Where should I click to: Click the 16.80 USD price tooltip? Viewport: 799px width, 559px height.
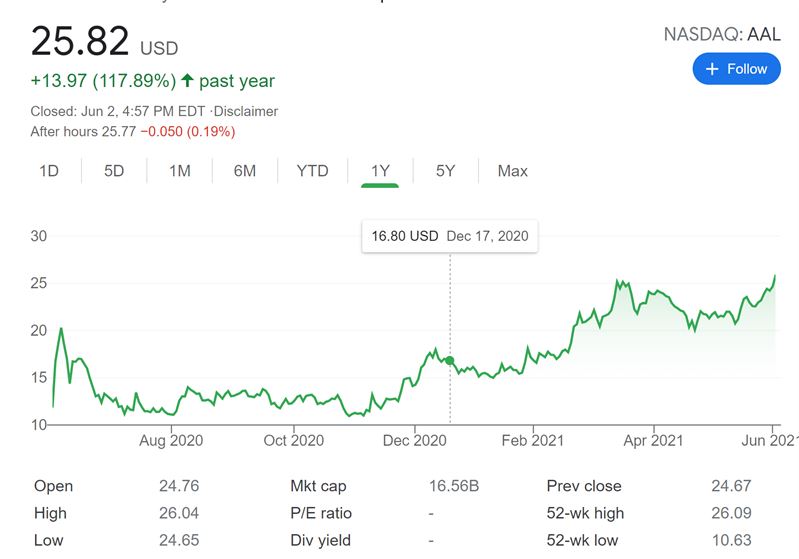[405, 236]
